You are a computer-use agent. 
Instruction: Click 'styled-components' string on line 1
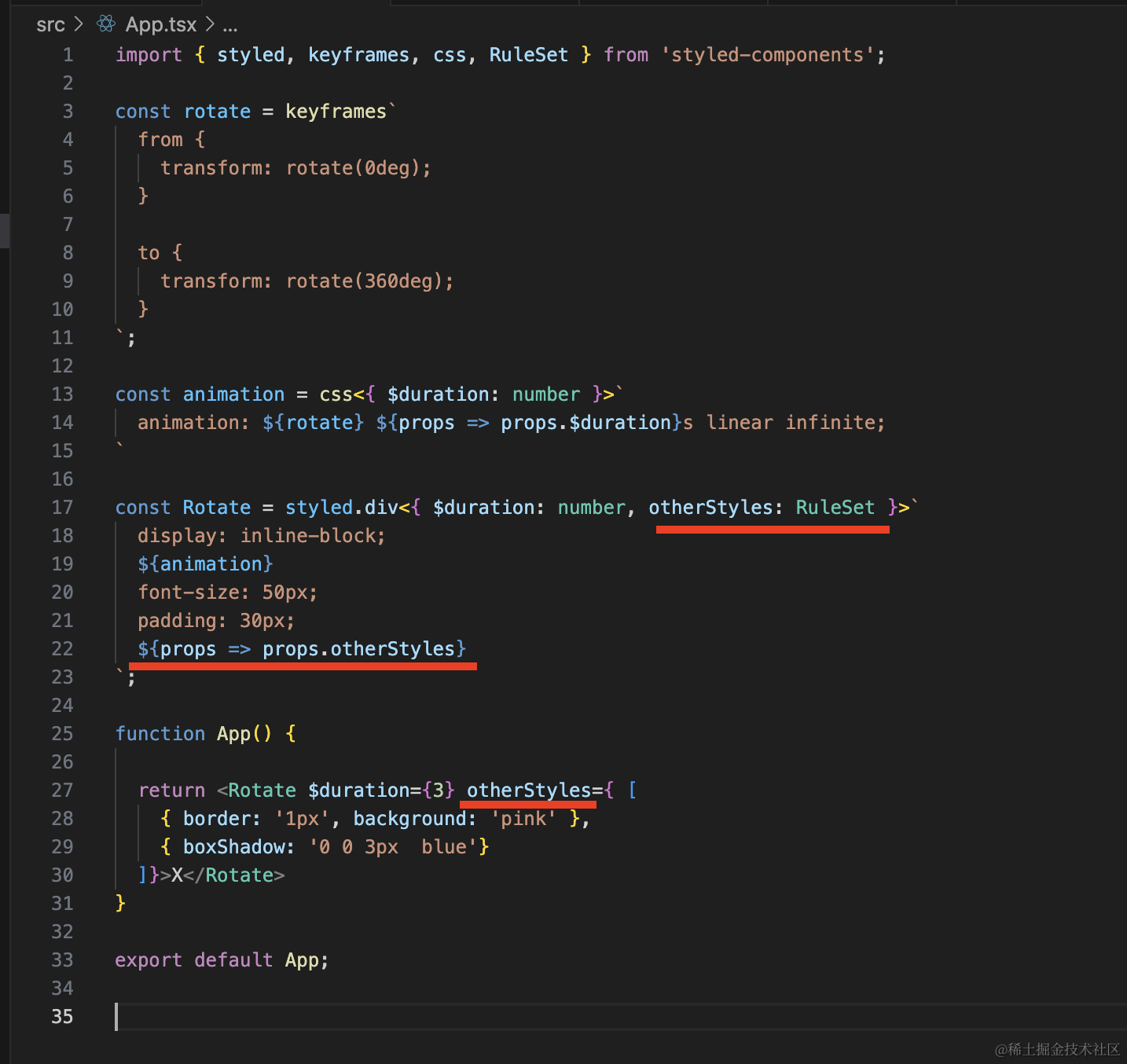(768, 55)
